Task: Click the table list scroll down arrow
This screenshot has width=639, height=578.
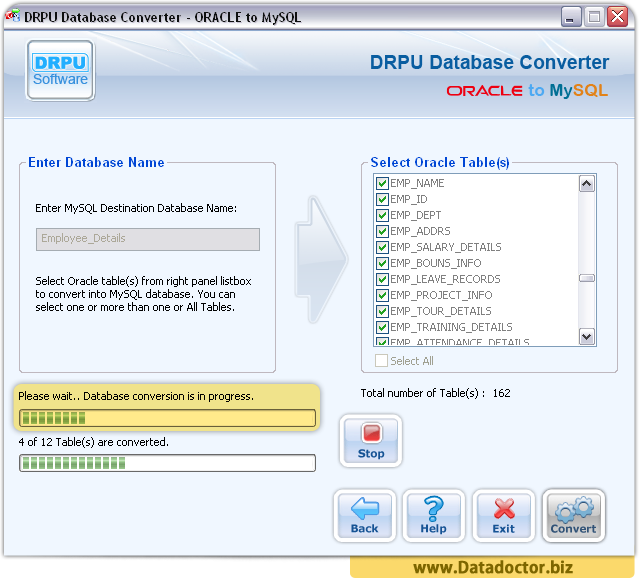Action: pyautogui.click(x=586, y=337)
